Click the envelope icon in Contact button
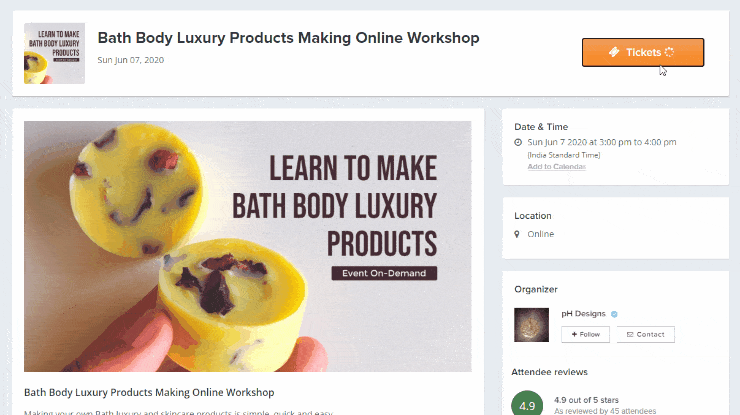Image resolution: width=740 pixels, height=415 pixels. click(x=630, y=334)
